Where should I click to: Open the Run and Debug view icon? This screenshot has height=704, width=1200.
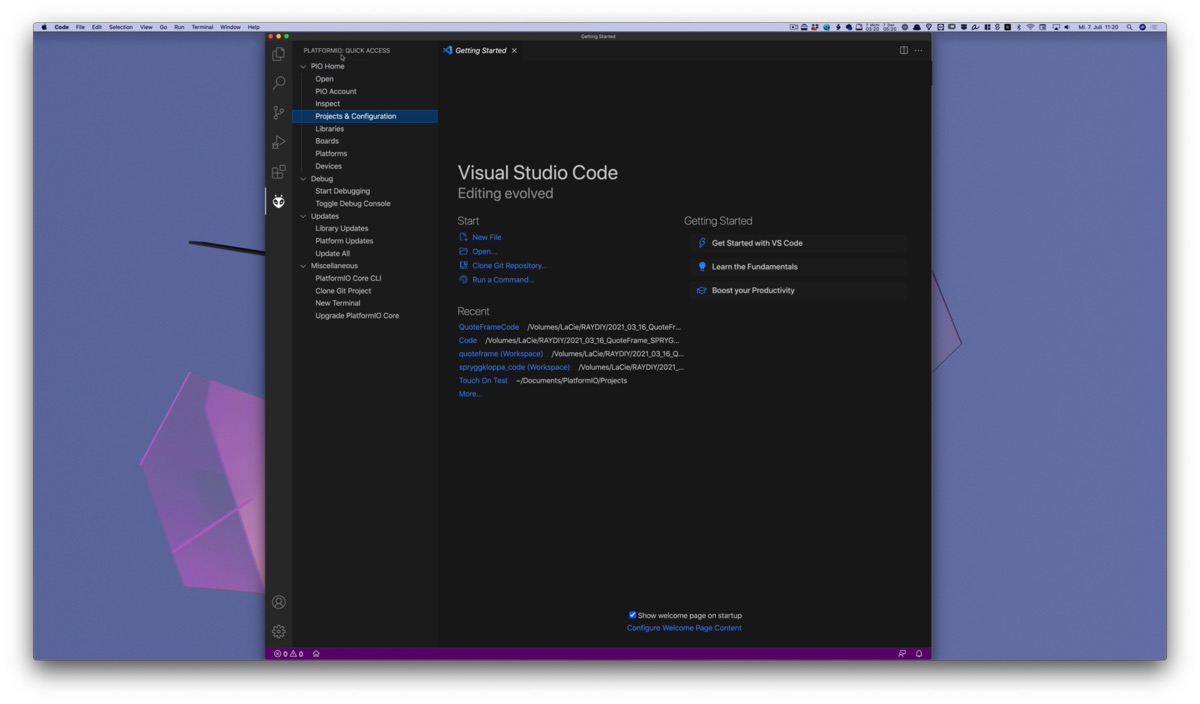pos(279,142)
